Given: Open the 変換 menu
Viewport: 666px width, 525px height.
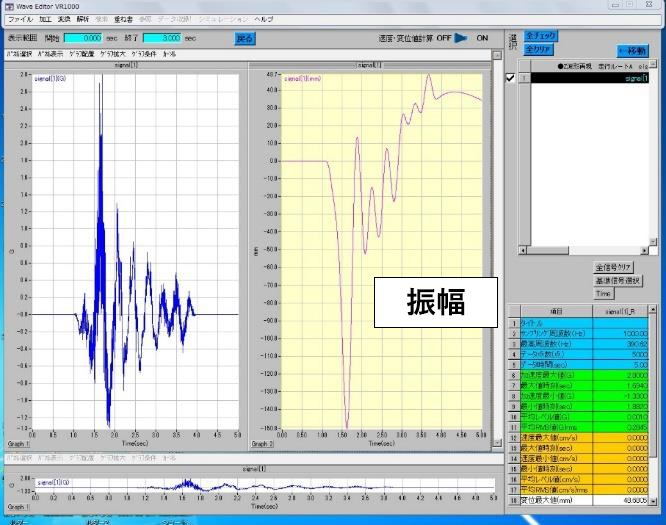Looking at the screenshot, I should tap(64, 20).
